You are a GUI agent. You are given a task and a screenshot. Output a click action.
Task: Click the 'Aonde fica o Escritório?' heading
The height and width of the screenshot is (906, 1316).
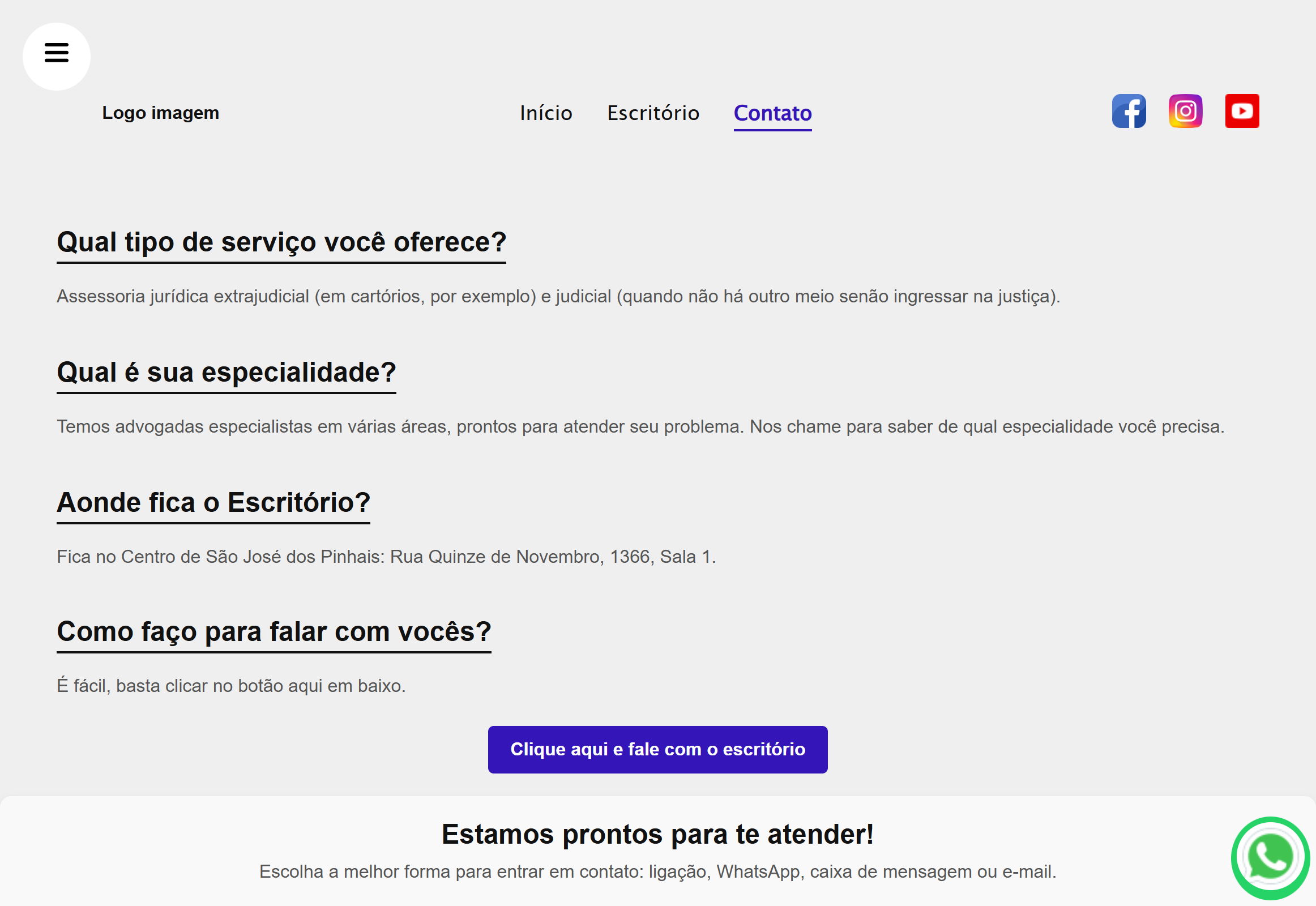tap(213, 502)
